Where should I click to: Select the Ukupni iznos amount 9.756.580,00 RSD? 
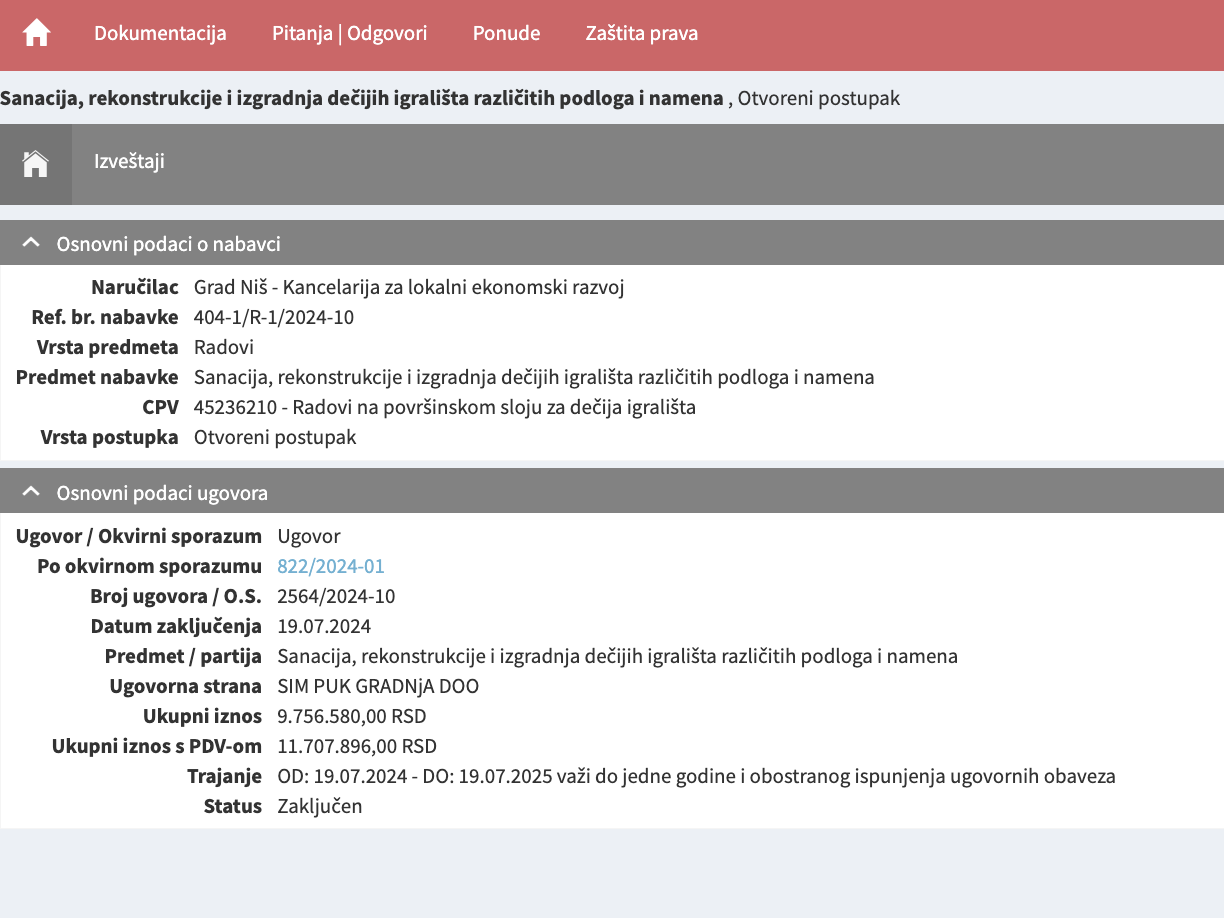point(352,716)
